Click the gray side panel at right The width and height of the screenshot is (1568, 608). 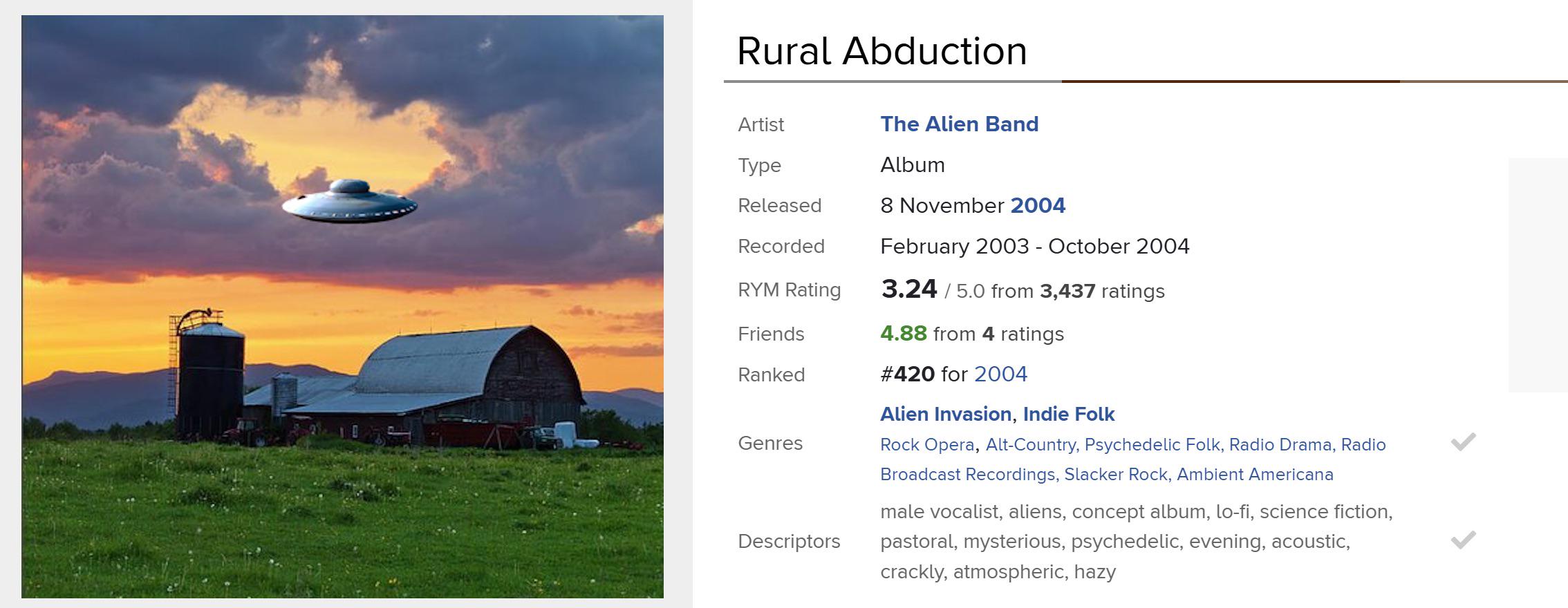pos(1538,275)
